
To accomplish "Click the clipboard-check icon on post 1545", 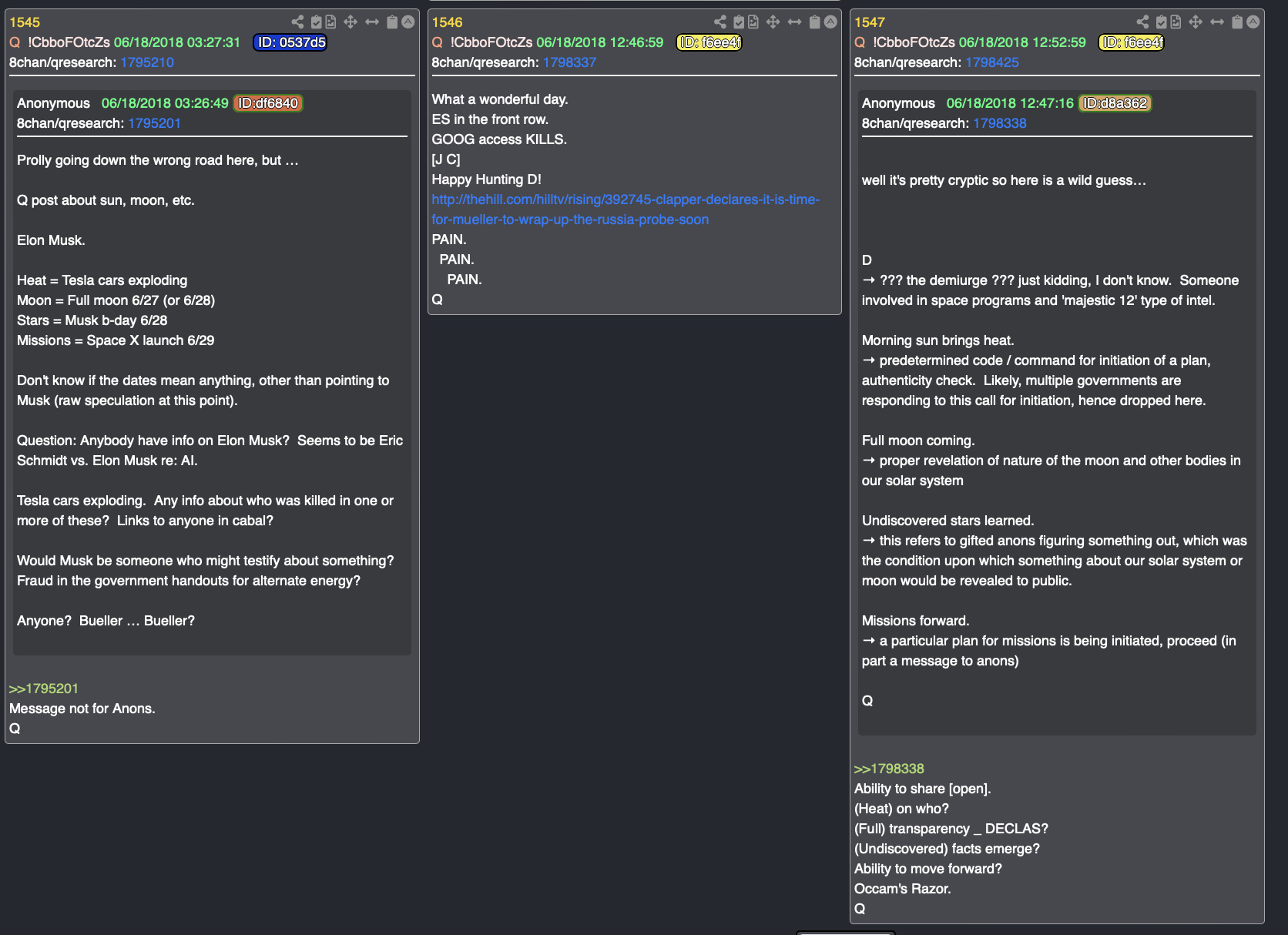I will [316, 22].
